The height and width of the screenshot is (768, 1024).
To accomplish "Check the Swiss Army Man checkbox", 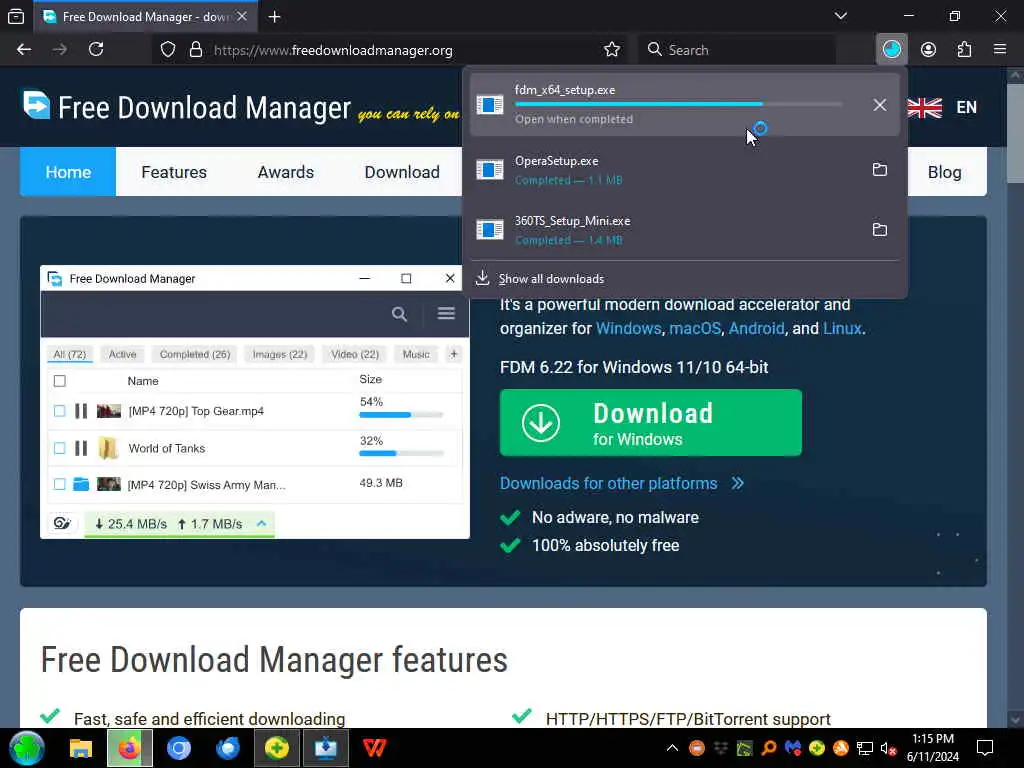I will [x=59, y=484].
